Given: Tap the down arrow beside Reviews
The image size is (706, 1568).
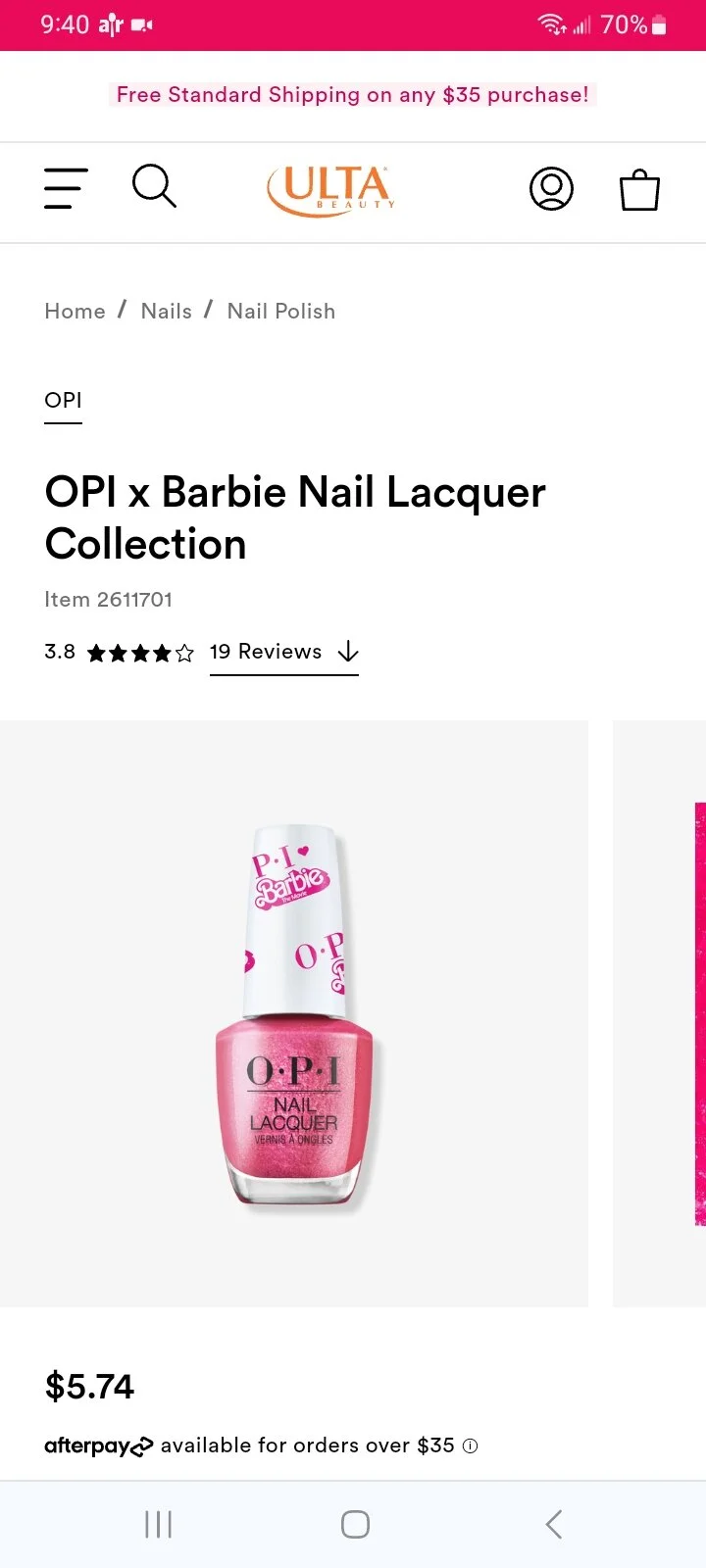Looking at the screenshot, I should click(348, 652).
